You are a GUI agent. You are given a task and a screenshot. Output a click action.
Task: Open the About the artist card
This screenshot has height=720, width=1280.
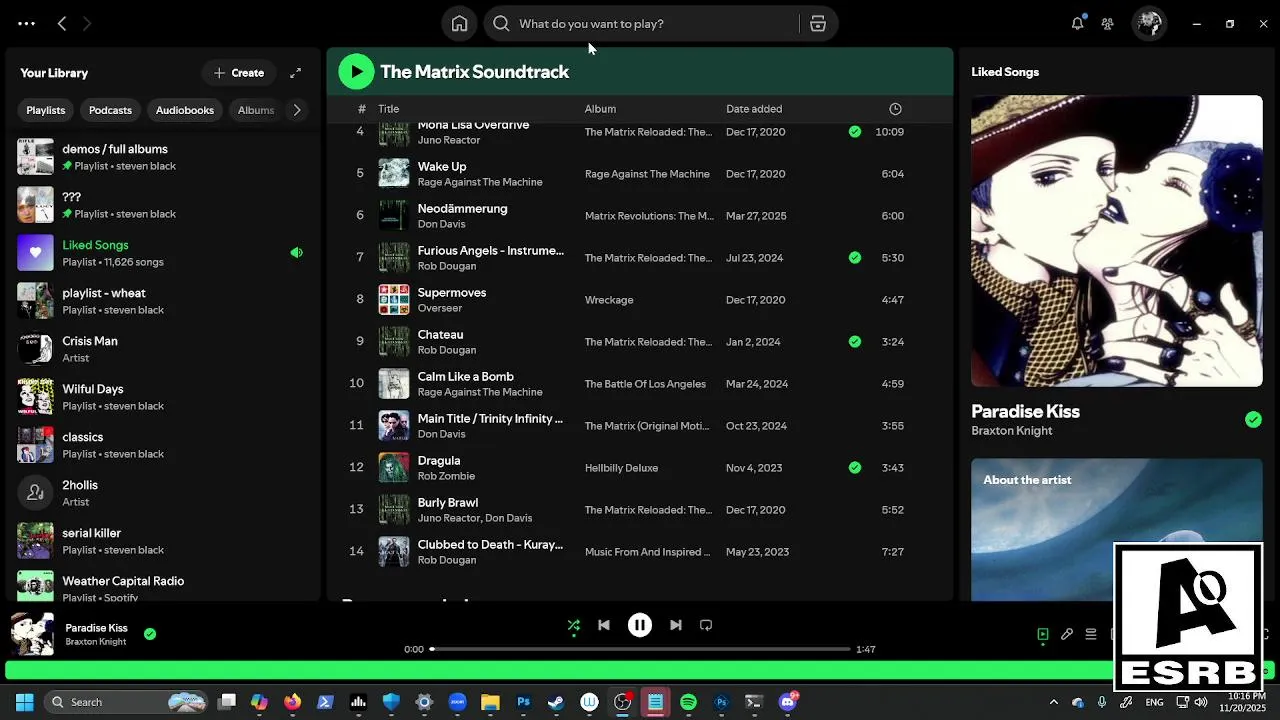click(1117, 530)
